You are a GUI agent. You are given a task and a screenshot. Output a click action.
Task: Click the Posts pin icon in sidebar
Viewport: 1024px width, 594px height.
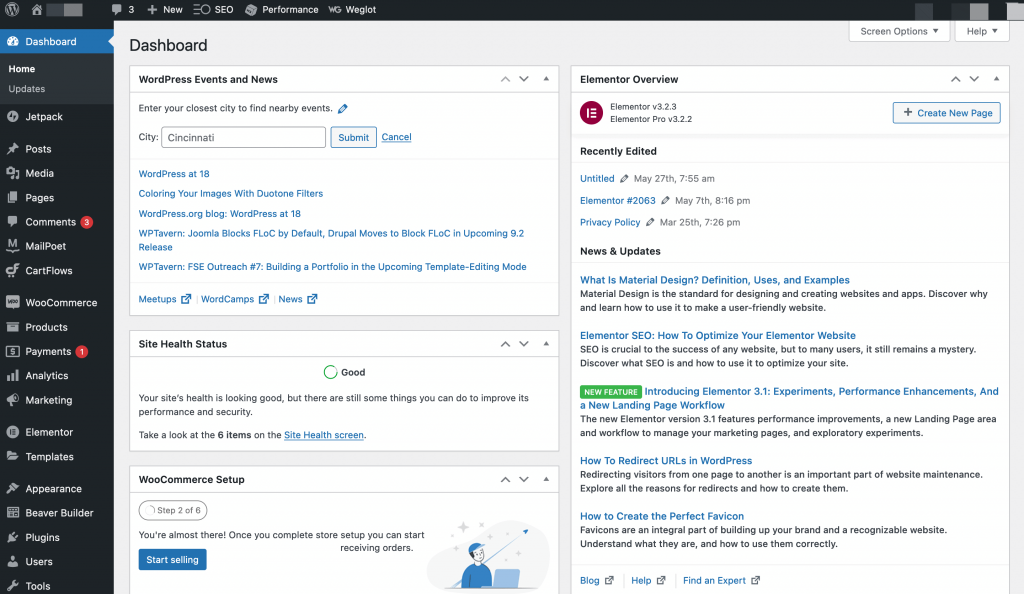pos(12,149)
